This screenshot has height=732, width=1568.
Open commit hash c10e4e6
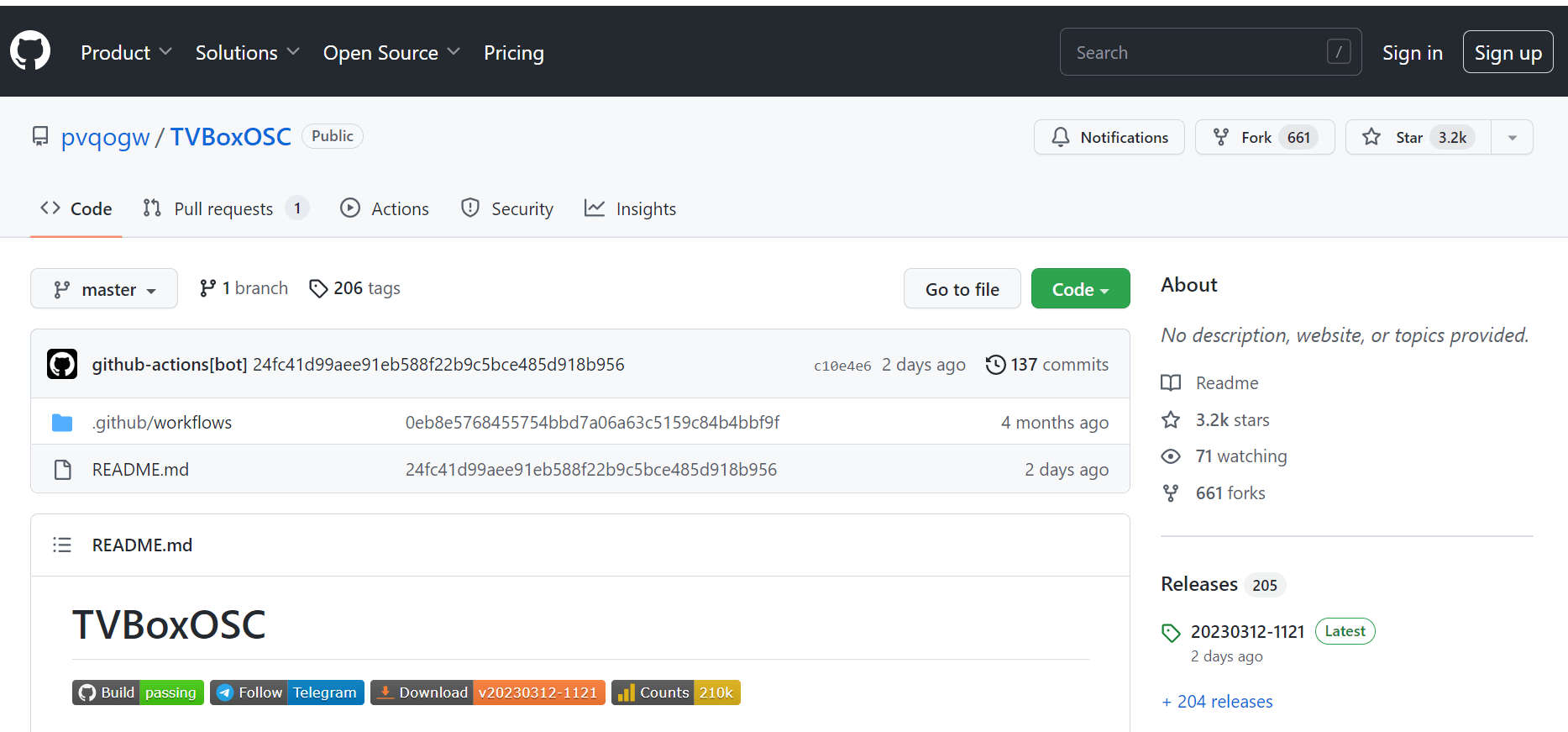click(842, 366)
